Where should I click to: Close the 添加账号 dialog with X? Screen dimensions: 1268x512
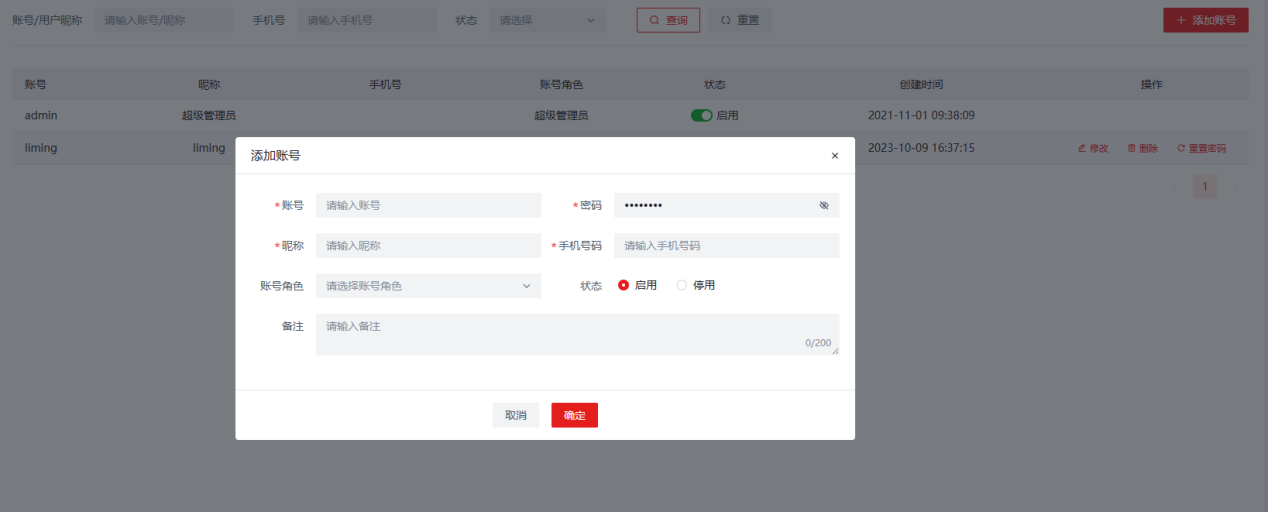pyautogui.click(x=835, y=156)
